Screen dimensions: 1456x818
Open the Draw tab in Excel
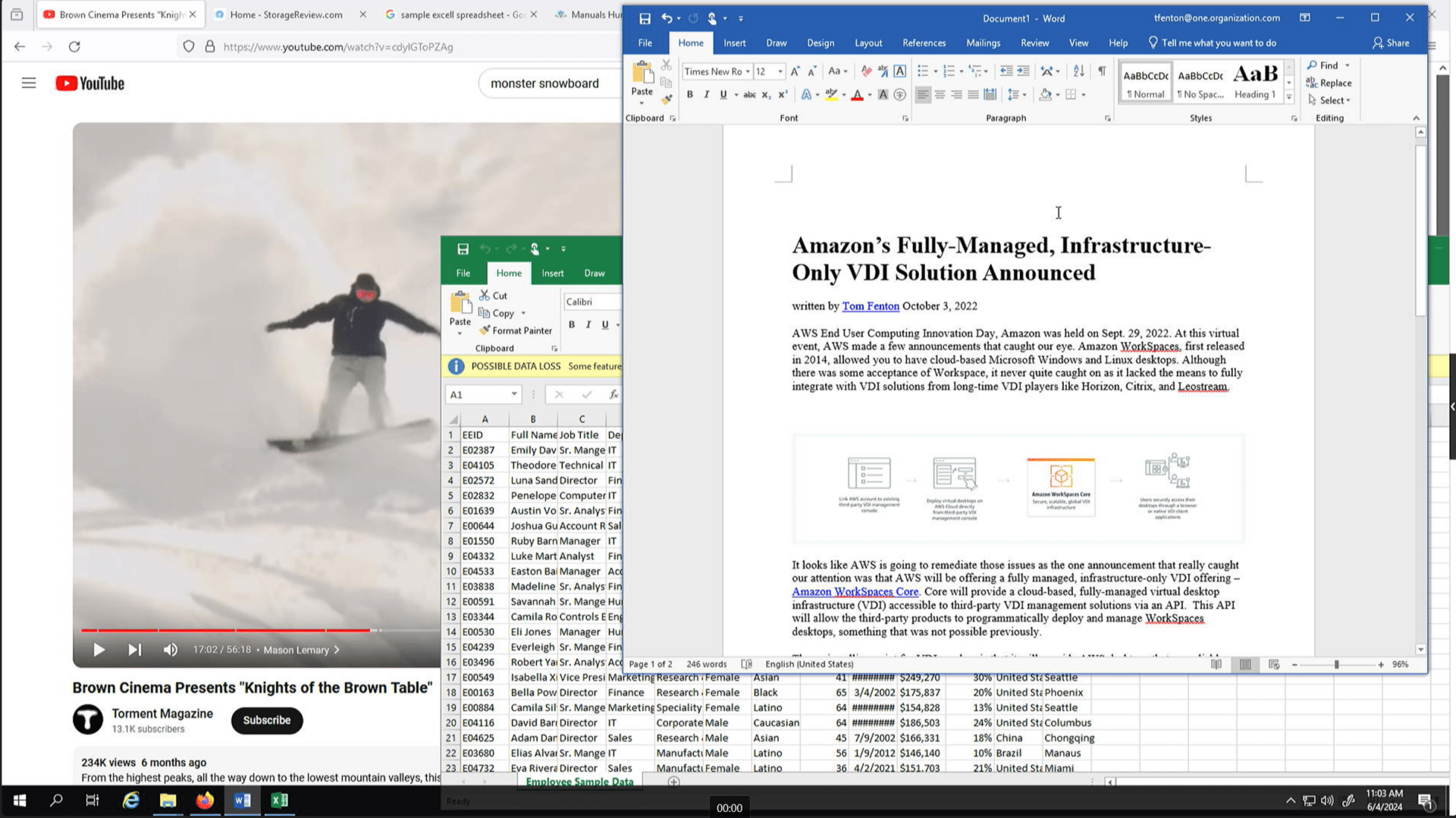[595, 273]
